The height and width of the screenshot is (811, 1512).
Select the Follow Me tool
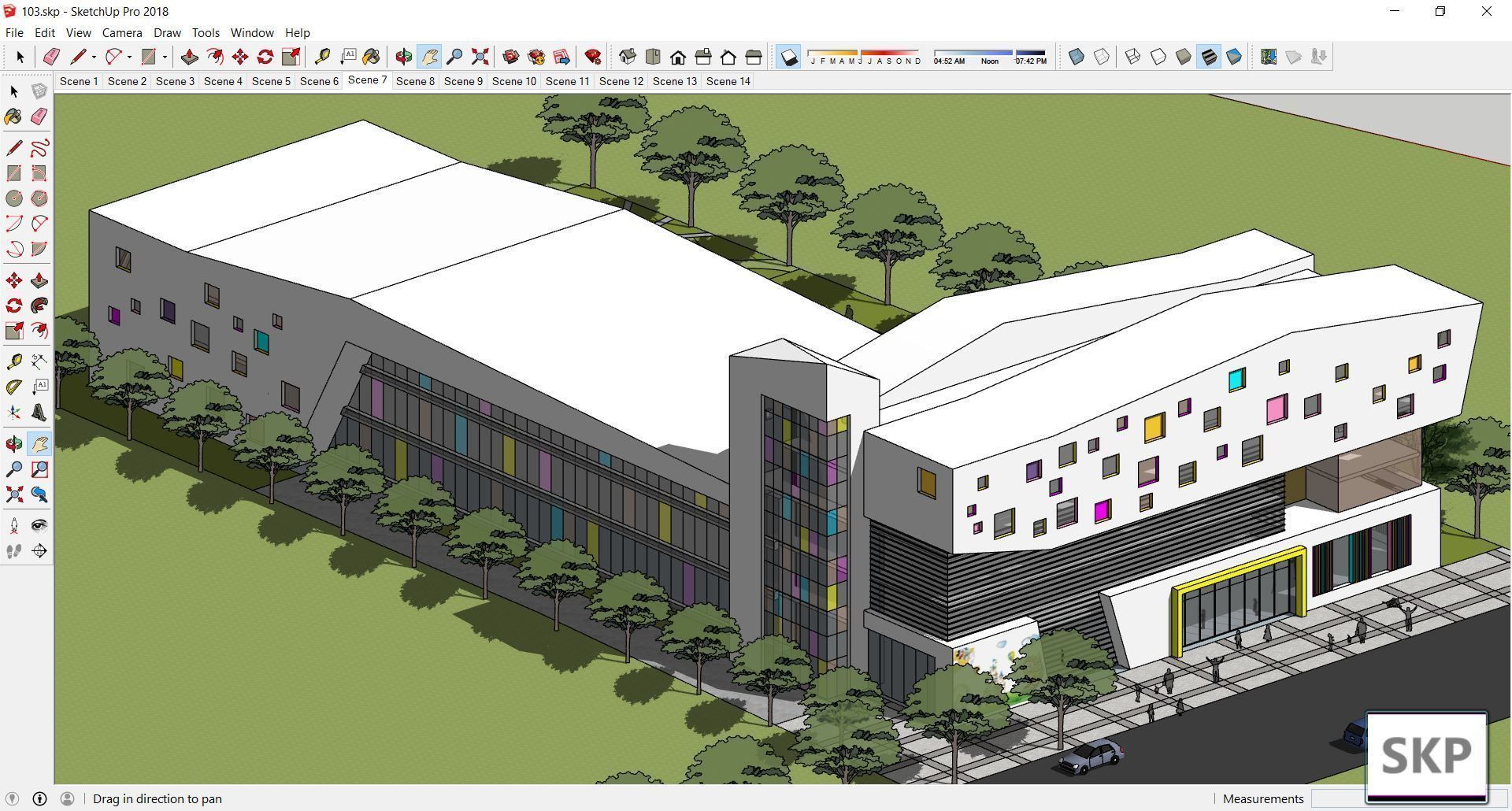coord(39,306)
